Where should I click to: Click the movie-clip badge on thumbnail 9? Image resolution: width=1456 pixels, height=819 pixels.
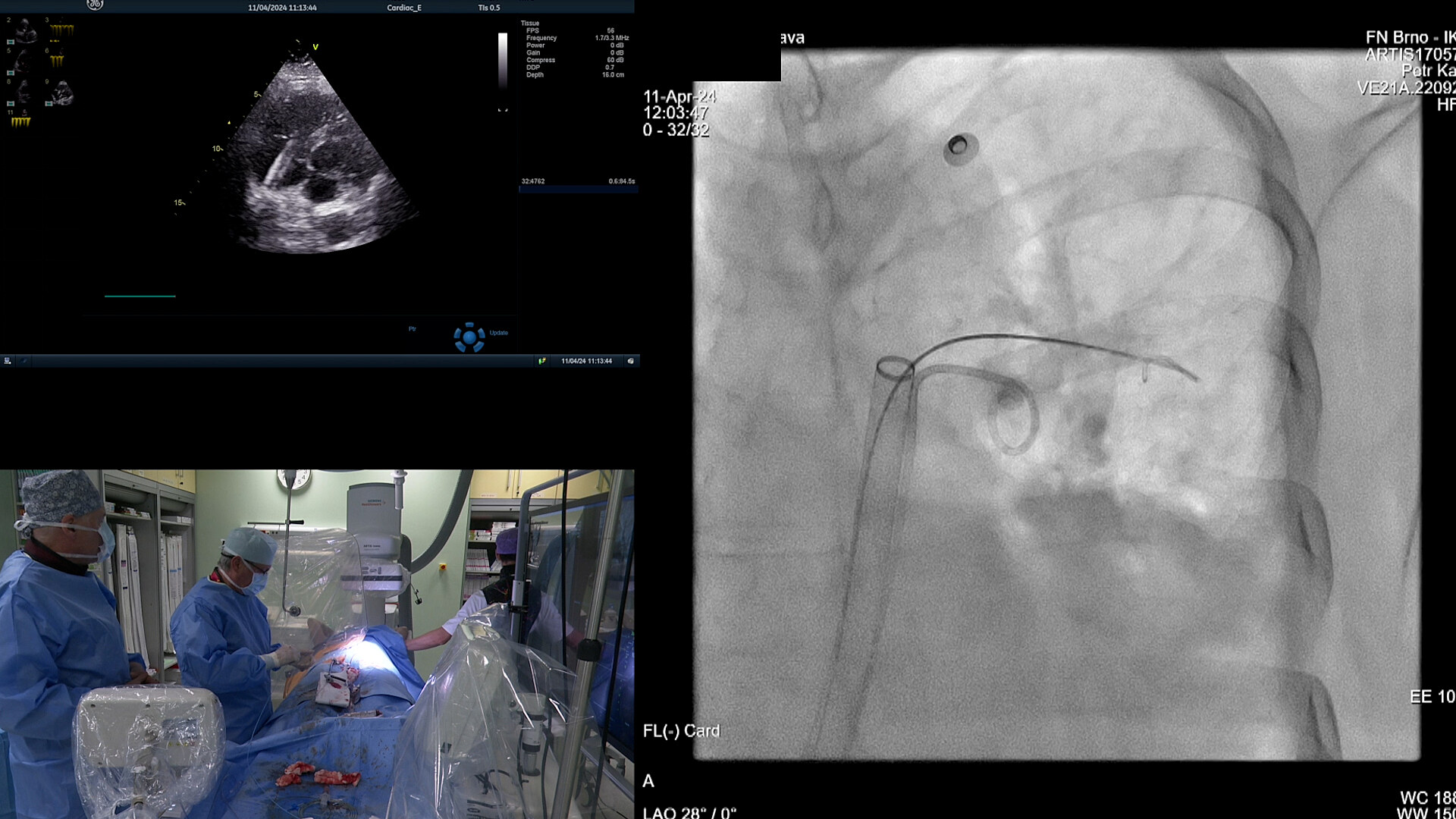[49, 103]
